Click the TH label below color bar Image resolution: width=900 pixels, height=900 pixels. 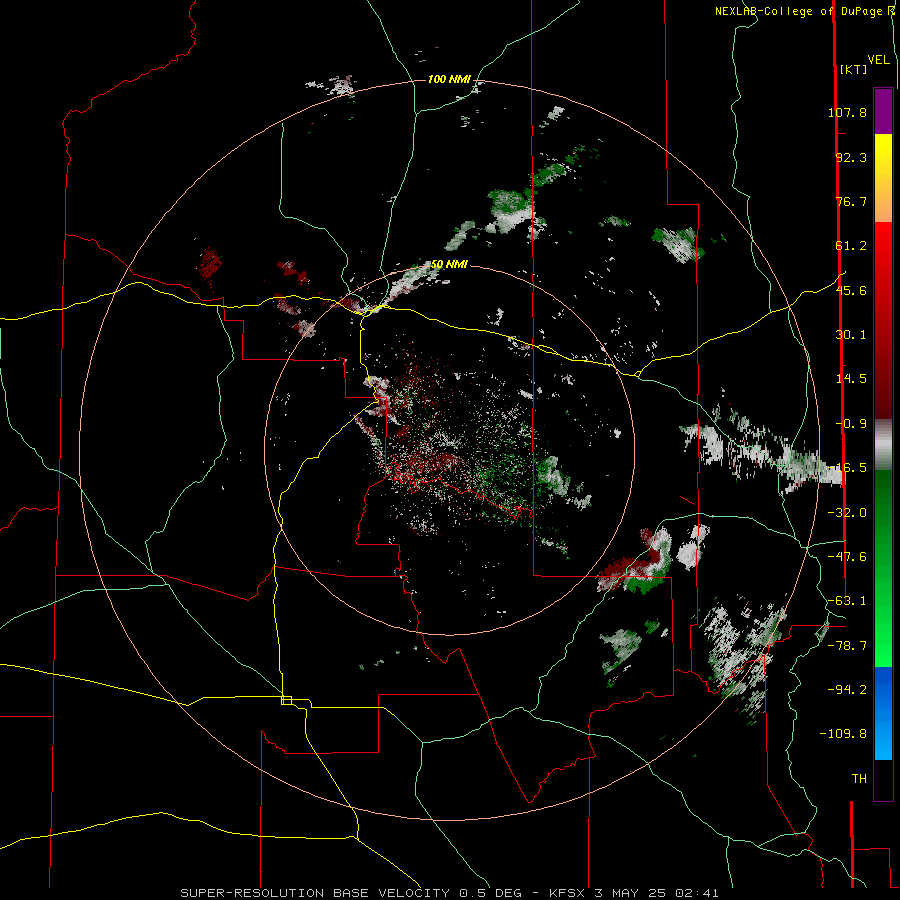point(859,779)
